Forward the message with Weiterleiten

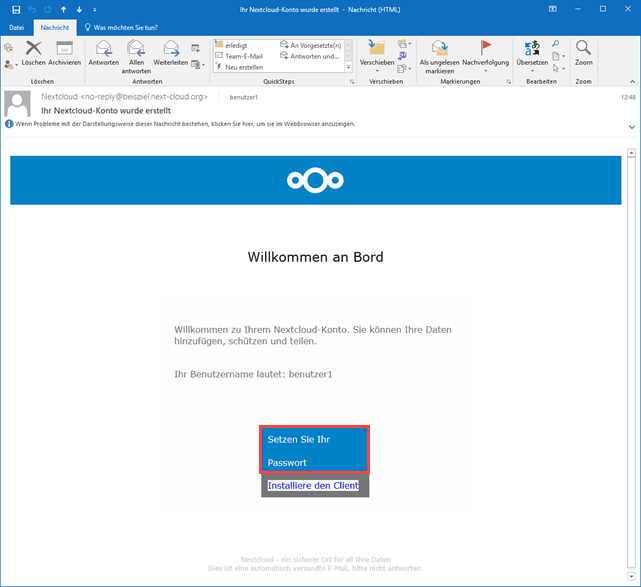[x=171, y=54]
